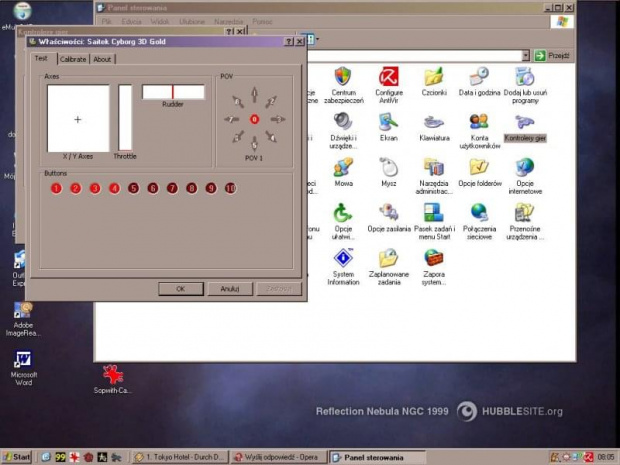The height and width of the screenshot is (465, 620).
Task: Open Centrum zabezpieczeń in Control Panel
Action: tap(343, 78)
